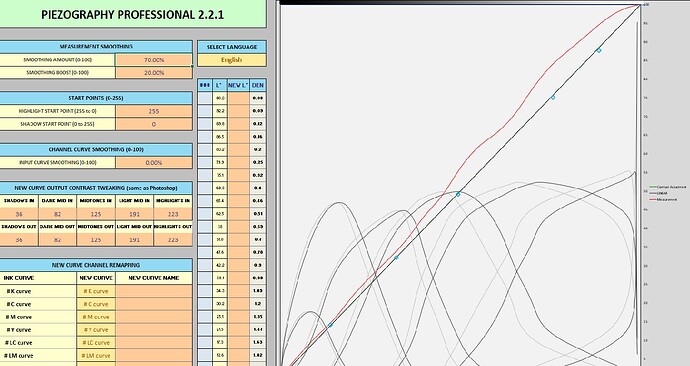This screenshot has width=690, height=366.
Task: Click the Measurement Smoothing header
Action: 96,47
